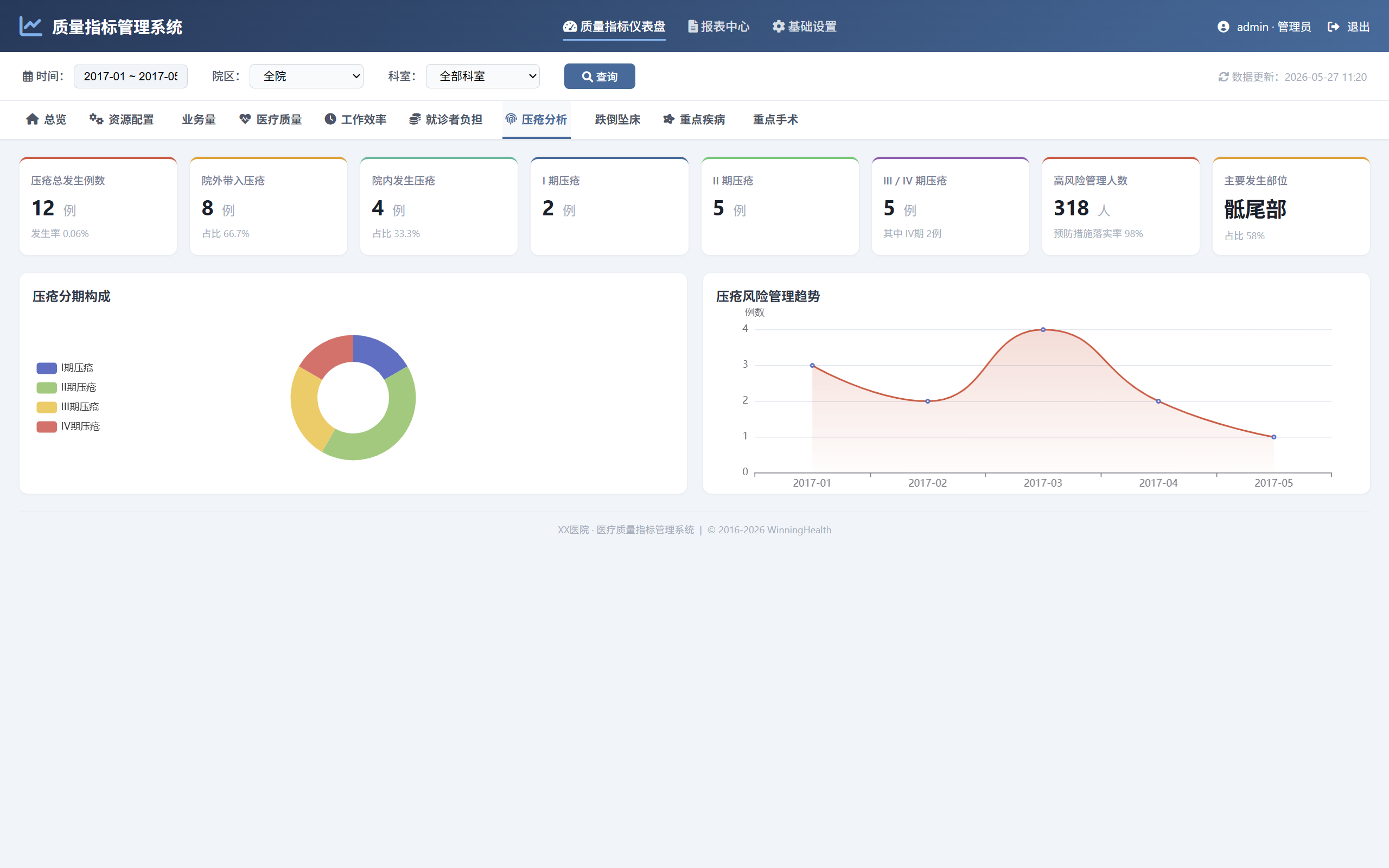Open the 基础设置 menu
This screenshot has height=868, width=1389.
click(804, 27)
